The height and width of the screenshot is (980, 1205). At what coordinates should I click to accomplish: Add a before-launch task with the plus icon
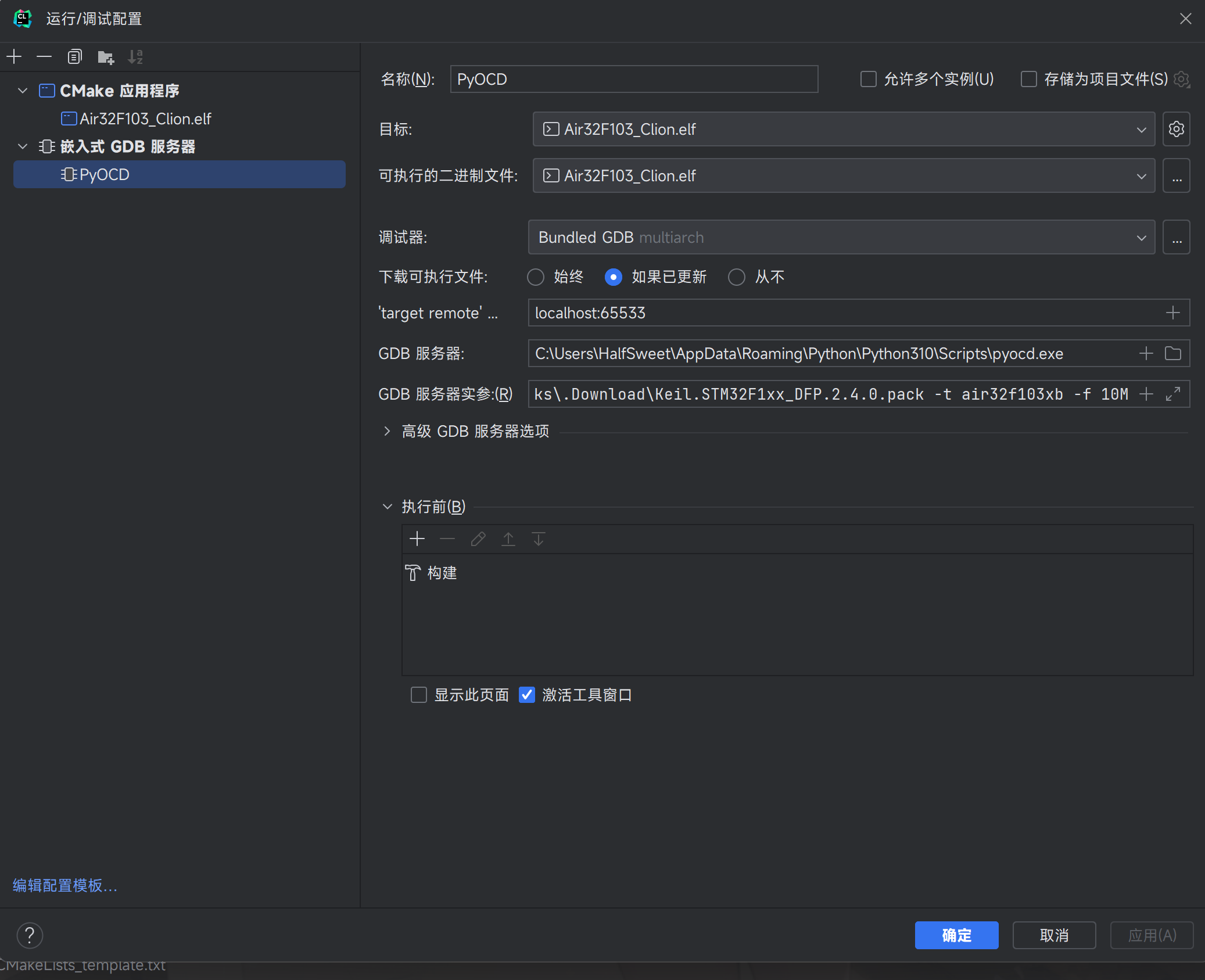pyautogui.click(x=417, y=539)
